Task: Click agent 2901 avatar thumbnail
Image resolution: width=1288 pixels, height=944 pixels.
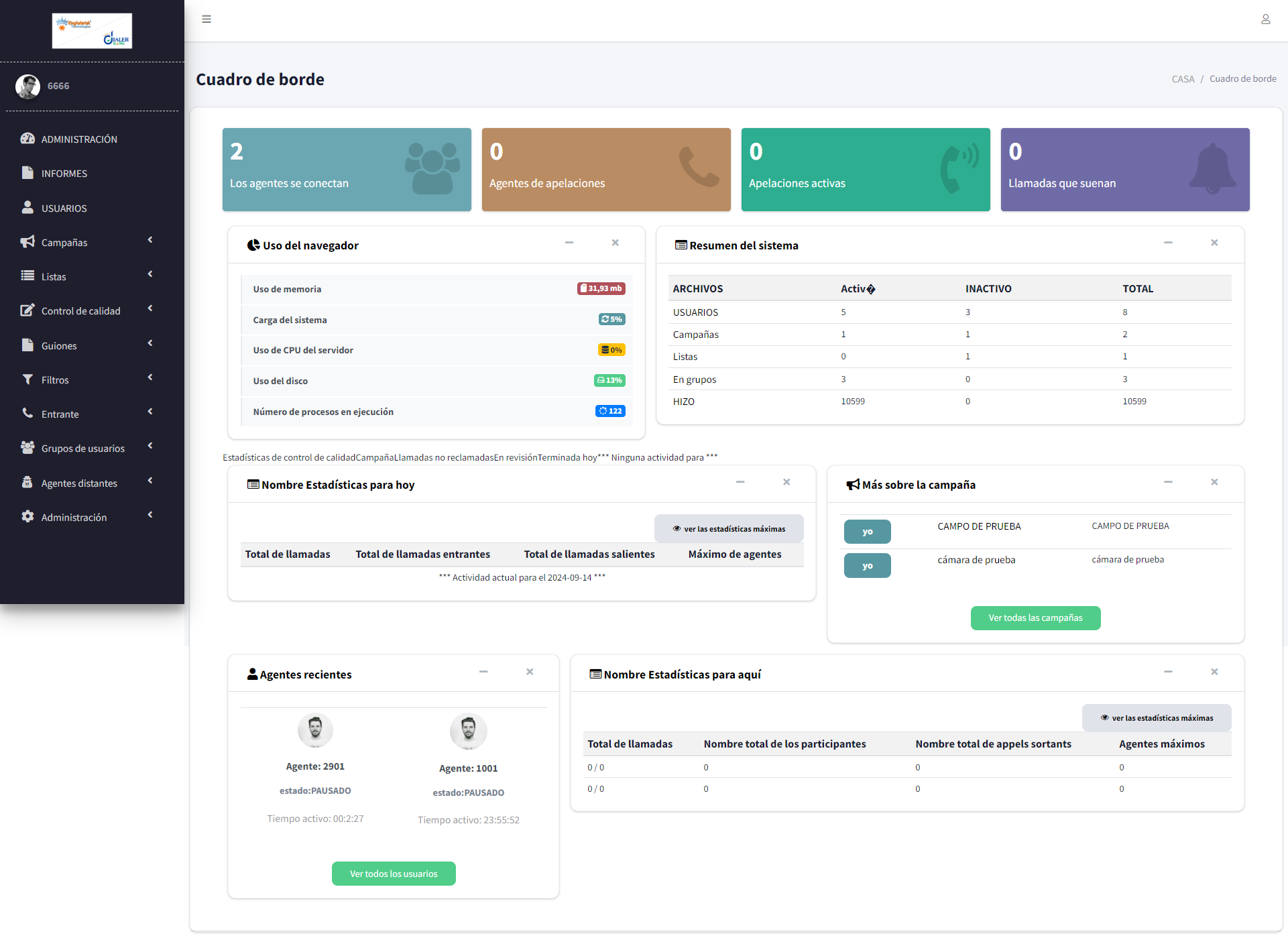Action: [315, 729]
